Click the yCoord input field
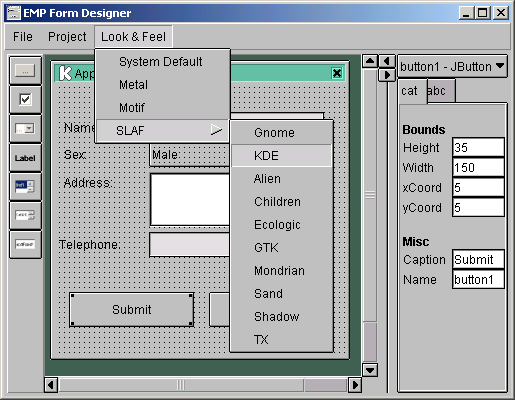This screenshot has height=400, width=515. (478, 207)
